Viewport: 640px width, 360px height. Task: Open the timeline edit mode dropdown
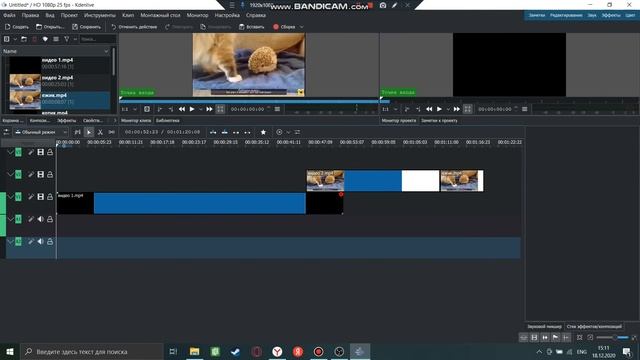pos(40,132)
